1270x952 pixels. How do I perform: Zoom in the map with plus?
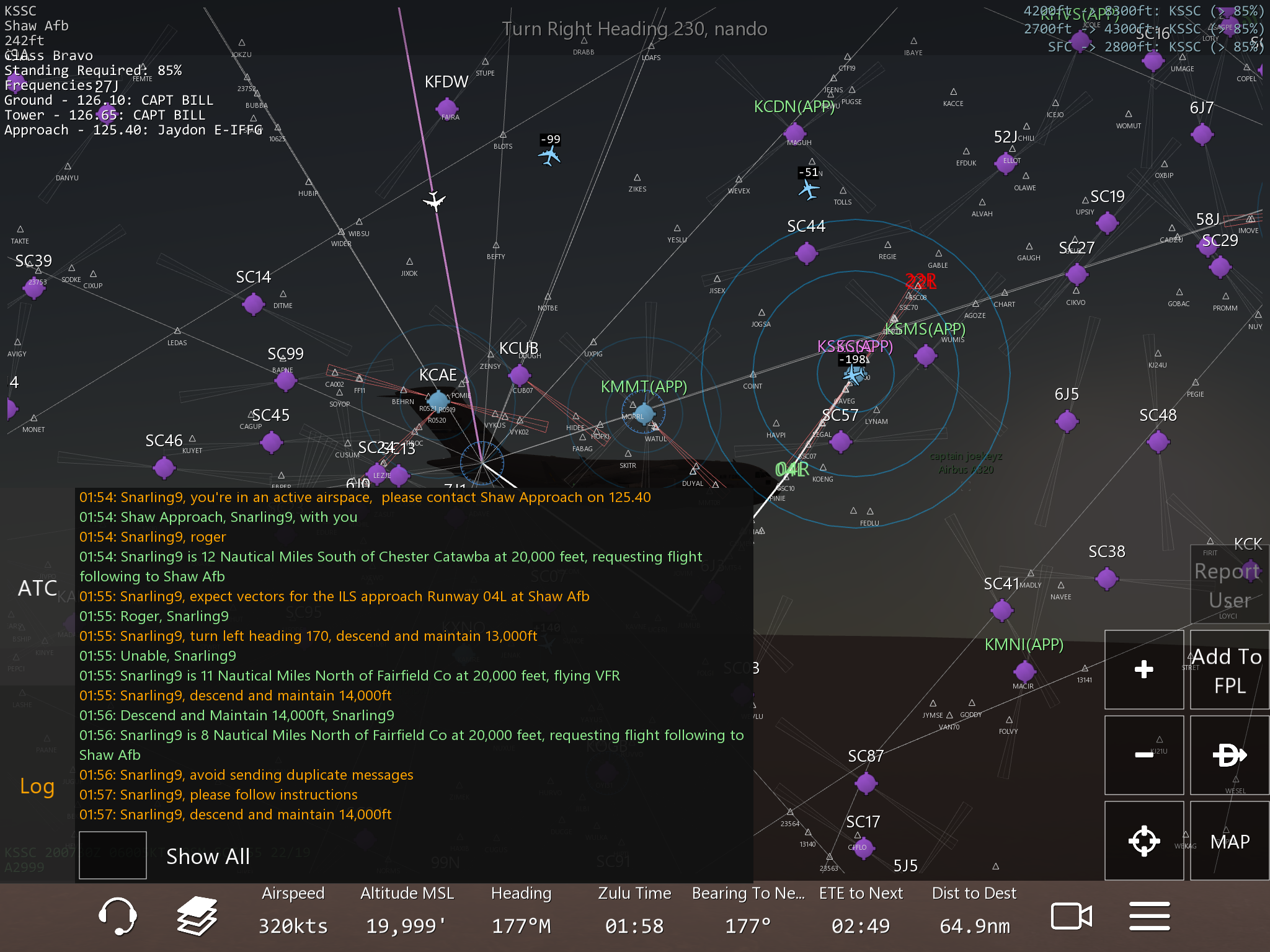pyautogui.click(x=1143, y=669)
